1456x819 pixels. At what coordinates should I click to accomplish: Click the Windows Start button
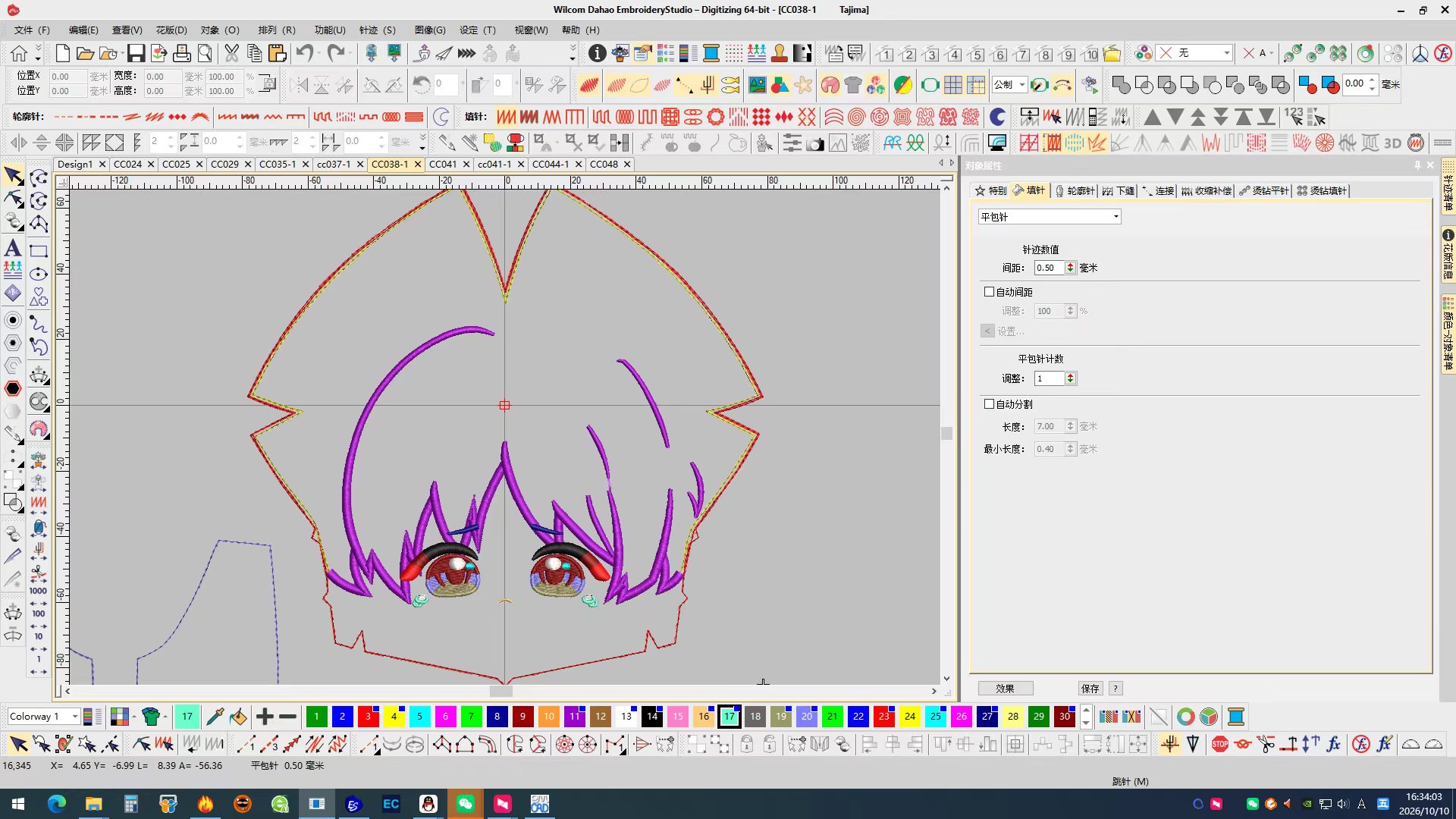pyautogui.click(x=18, y=804)
